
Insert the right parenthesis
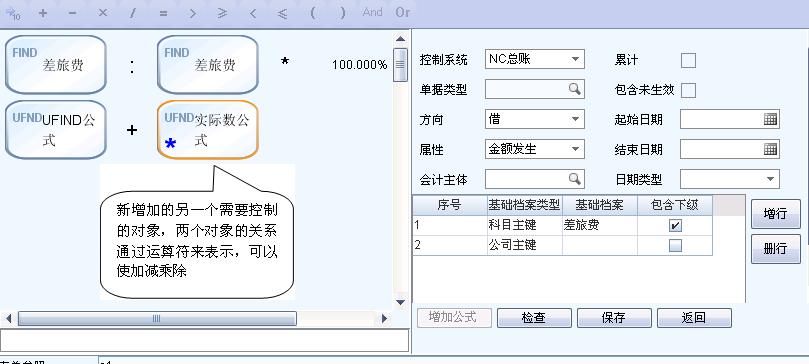(x=343, y=13)
